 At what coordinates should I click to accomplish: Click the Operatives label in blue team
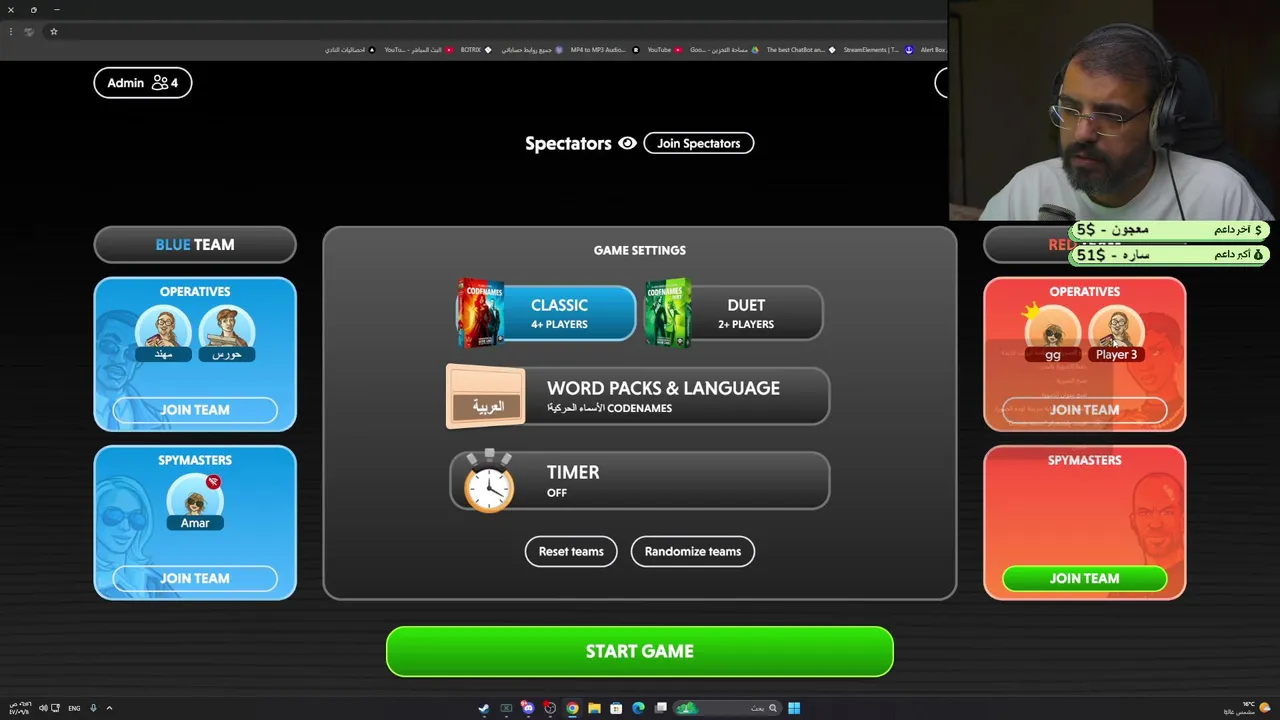coord(195,291)
